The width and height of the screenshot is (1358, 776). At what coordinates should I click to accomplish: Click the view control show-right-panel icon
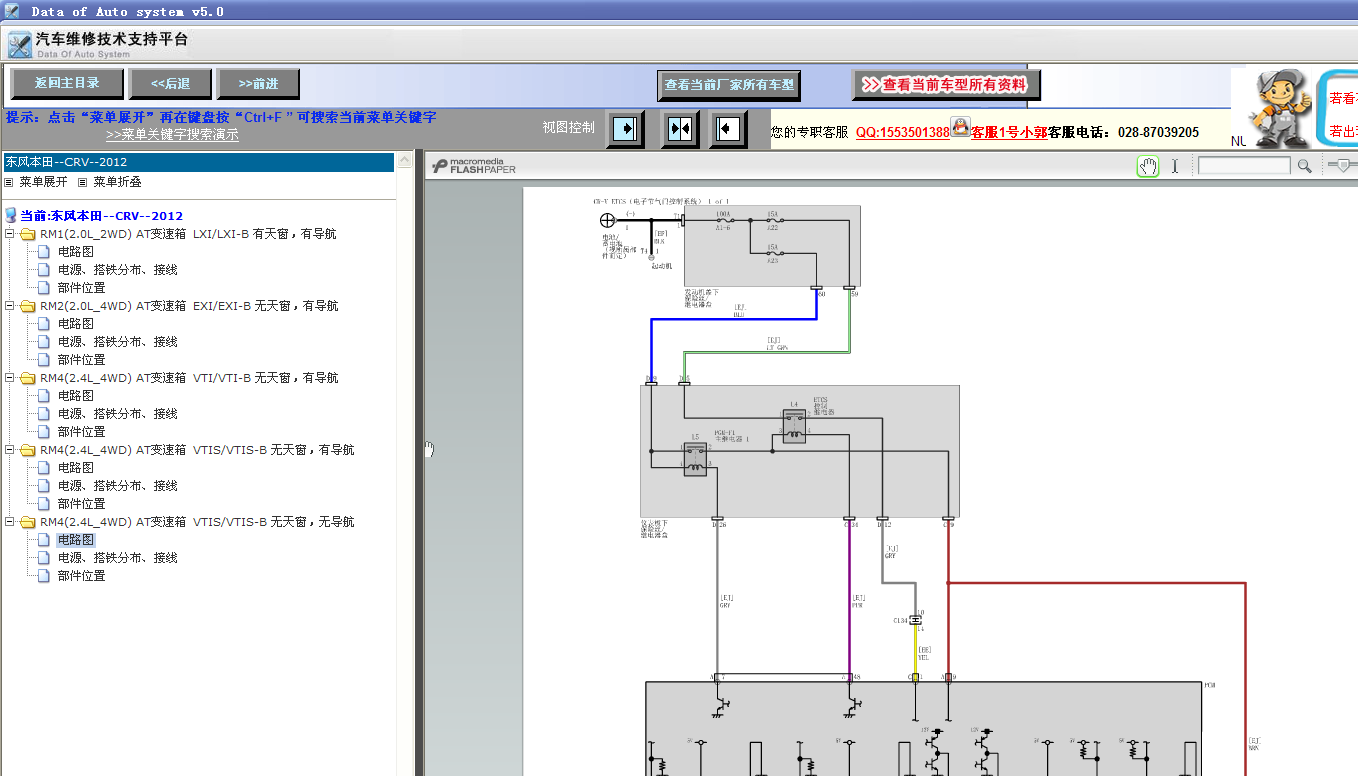coord(625,129)
